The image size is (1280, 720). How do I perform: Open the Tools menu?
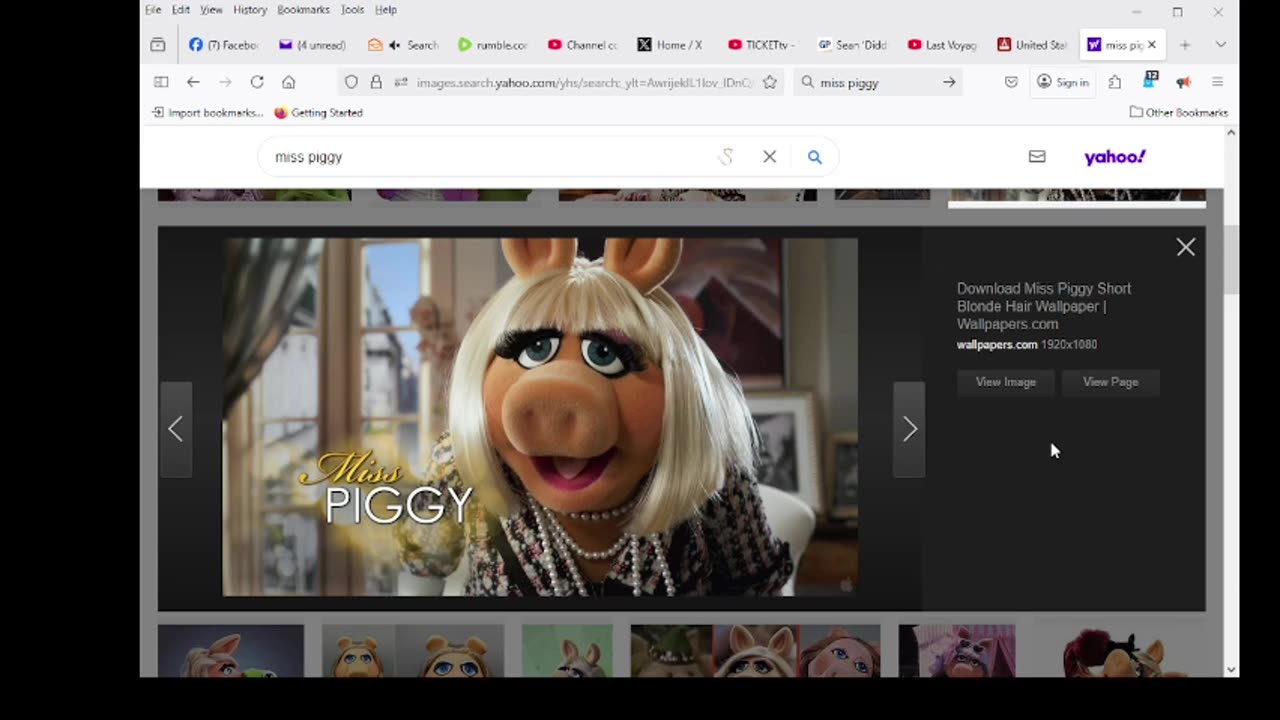(x=352, y=10)
